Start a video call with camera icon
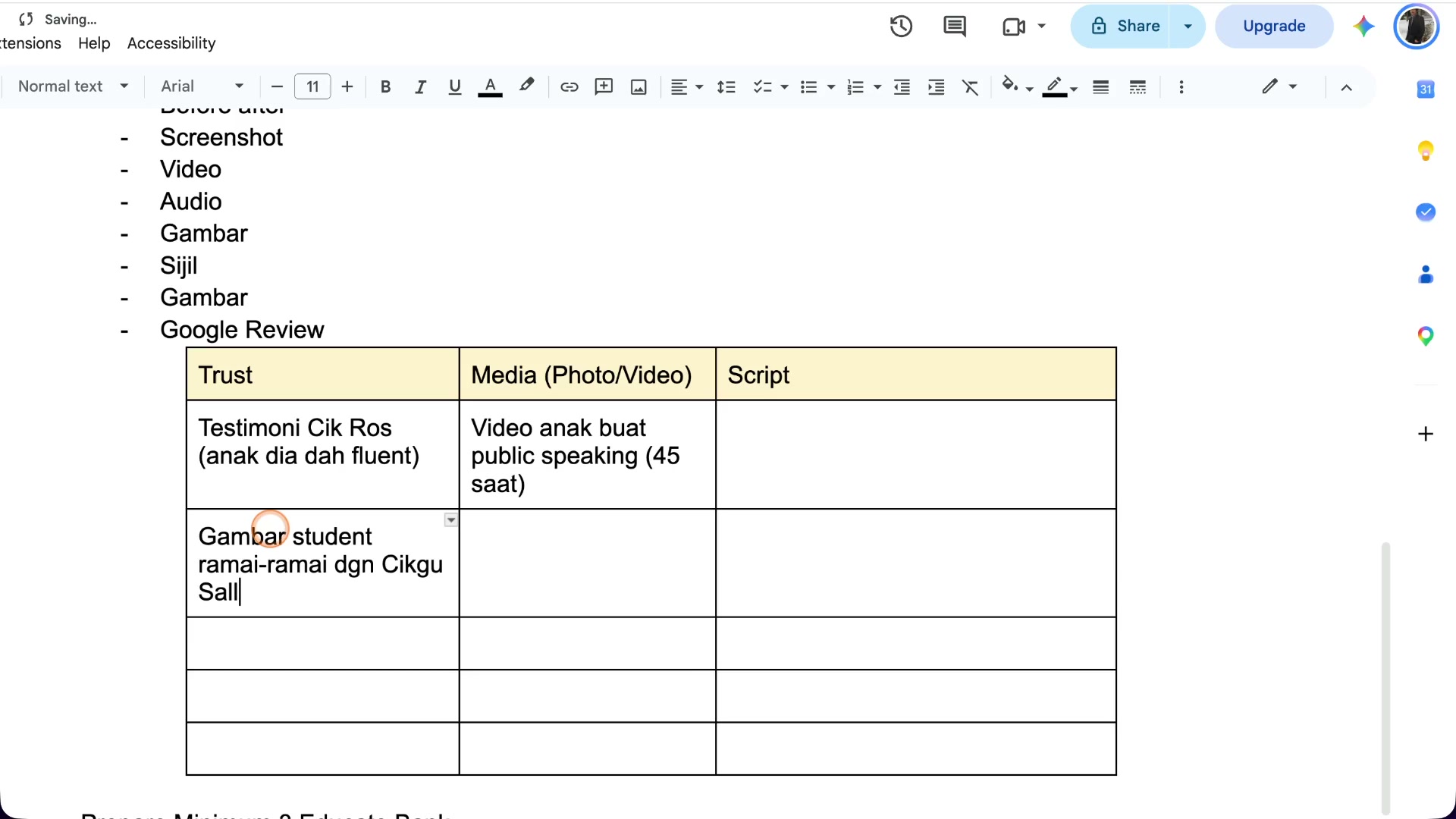1456x819 pixels. (x=1014, y=27)
